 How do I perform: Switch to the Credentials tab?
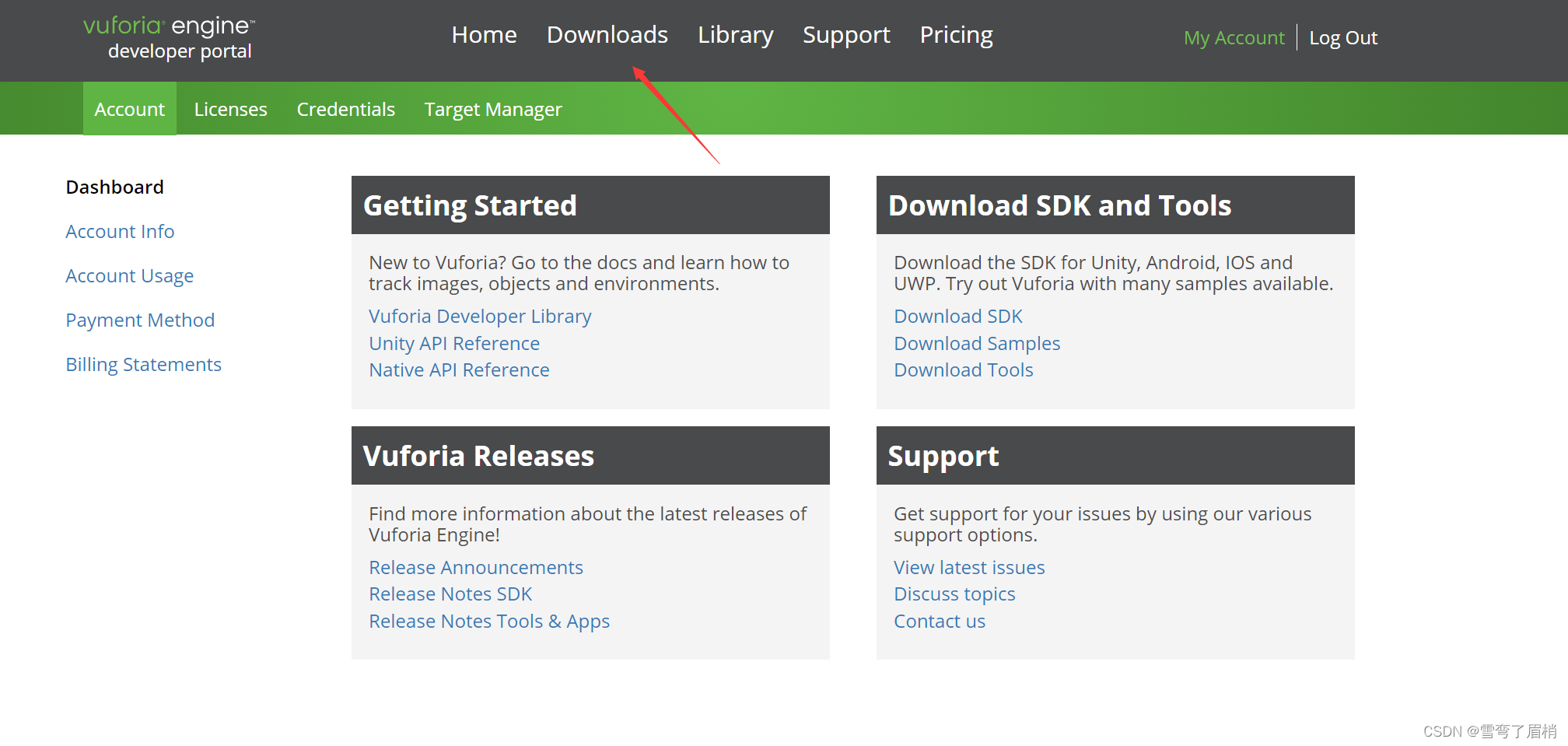[345, 109]
